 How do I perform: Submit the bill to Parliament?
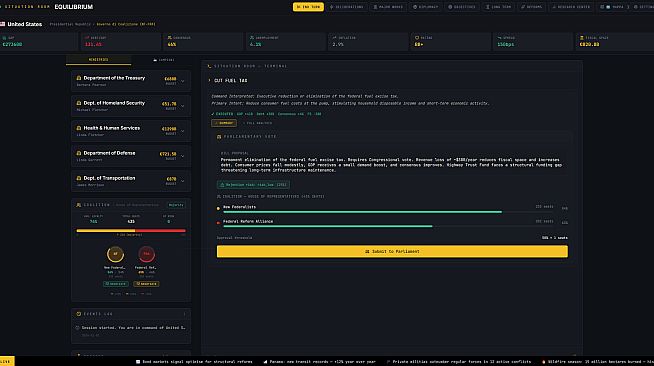[x=392, y=251]
